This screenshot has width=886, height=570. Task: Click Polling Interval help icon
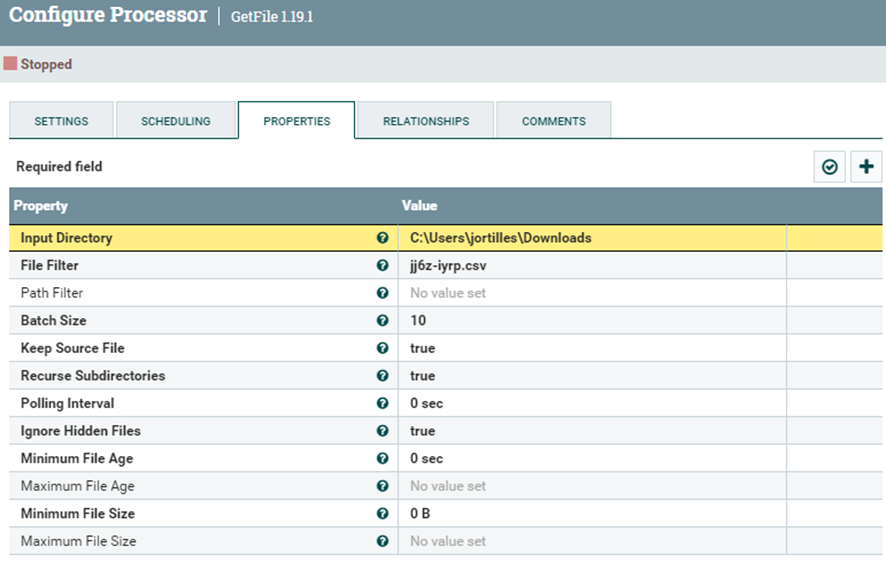point(383,403)
